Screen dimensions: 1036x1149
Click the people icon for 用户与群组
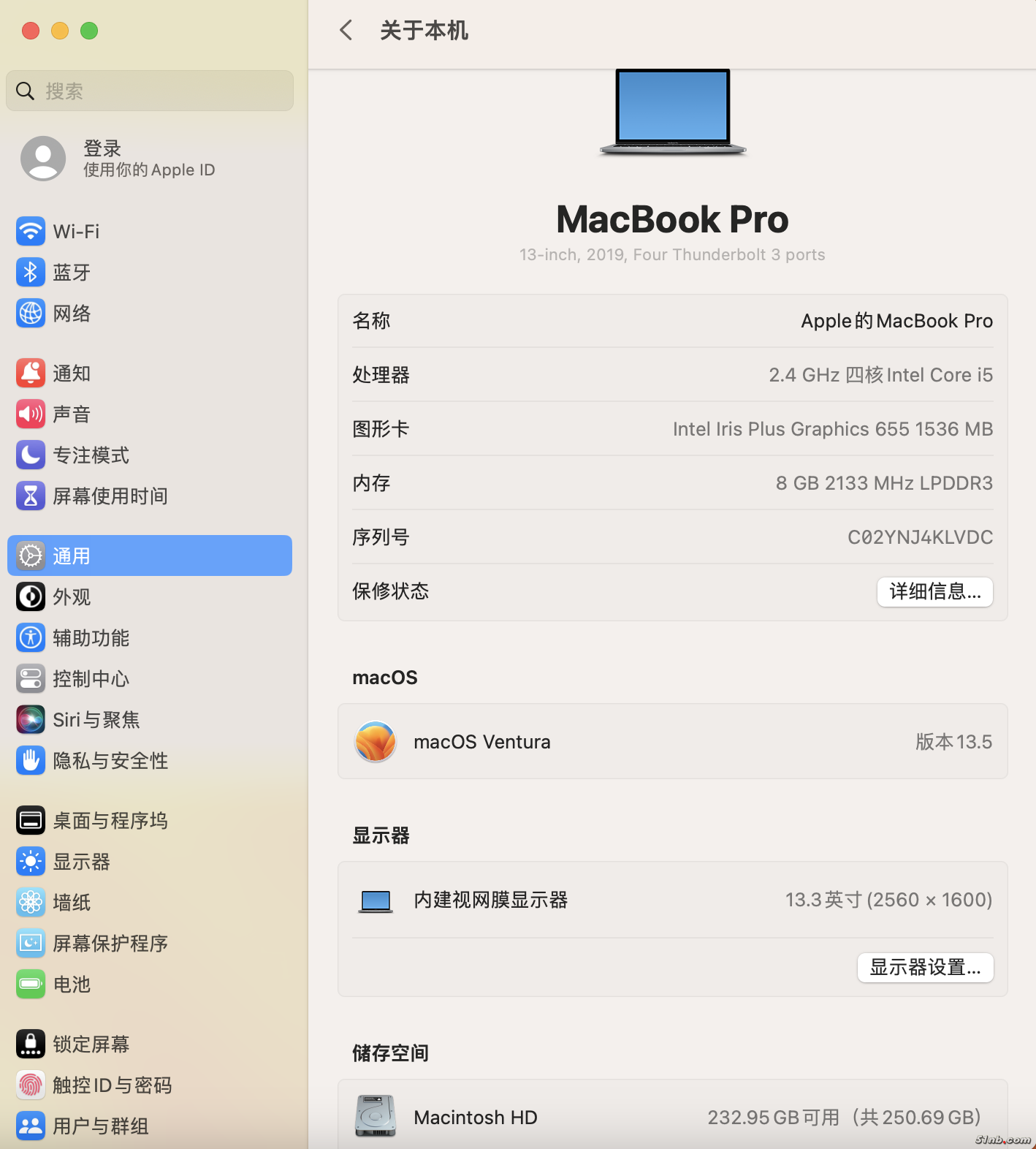(x=31, y=1126)
